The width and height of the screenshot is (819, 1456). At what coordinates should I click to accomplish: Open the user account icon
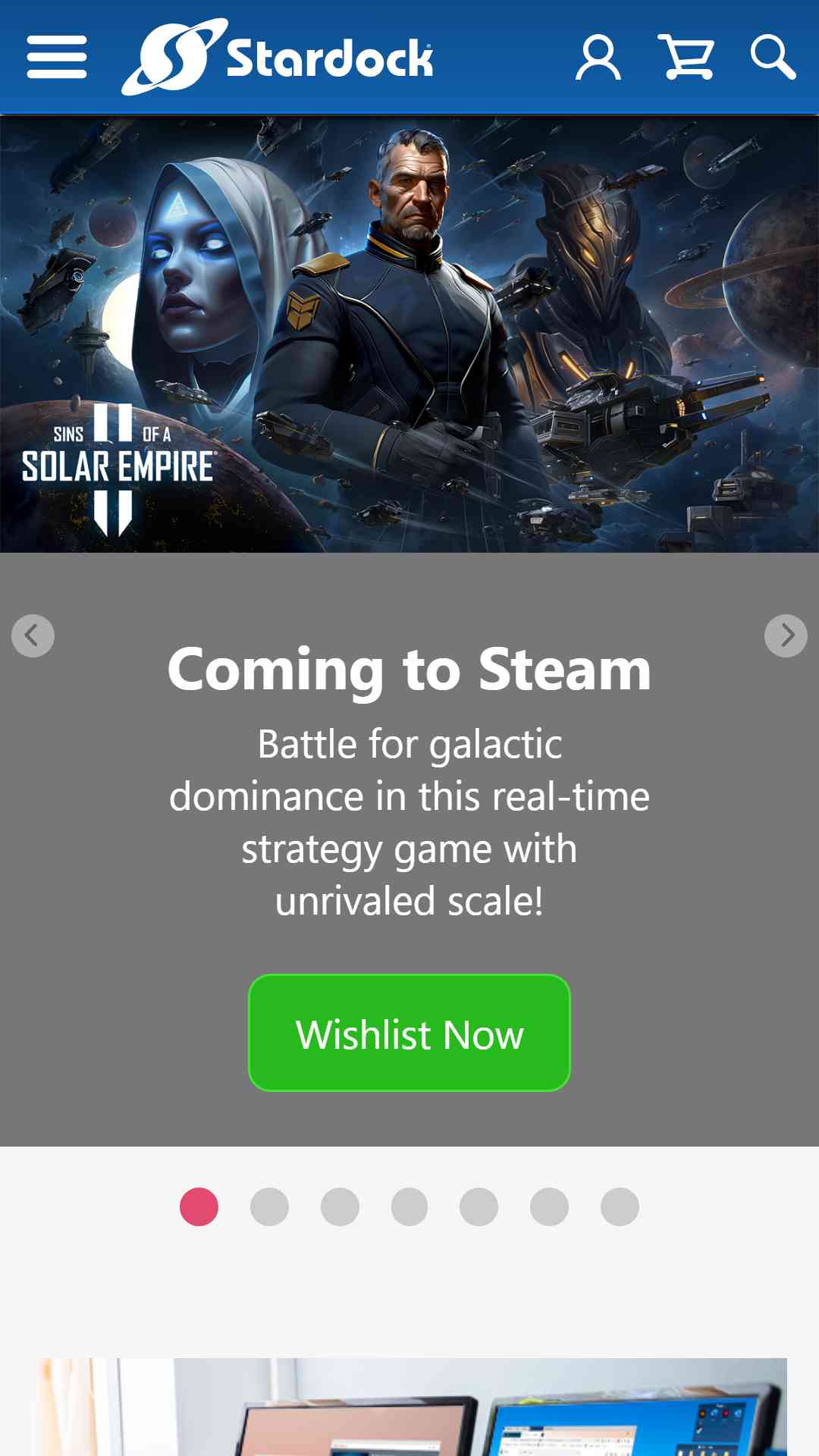pos(598,57)
